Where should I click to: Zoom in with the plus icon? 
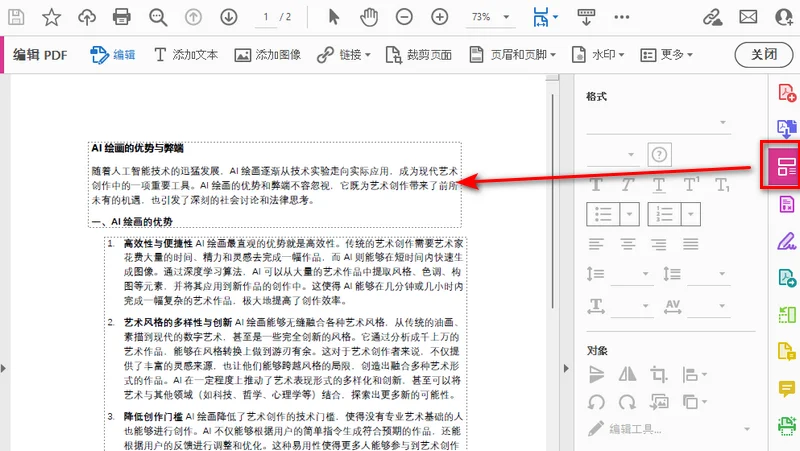439,17
